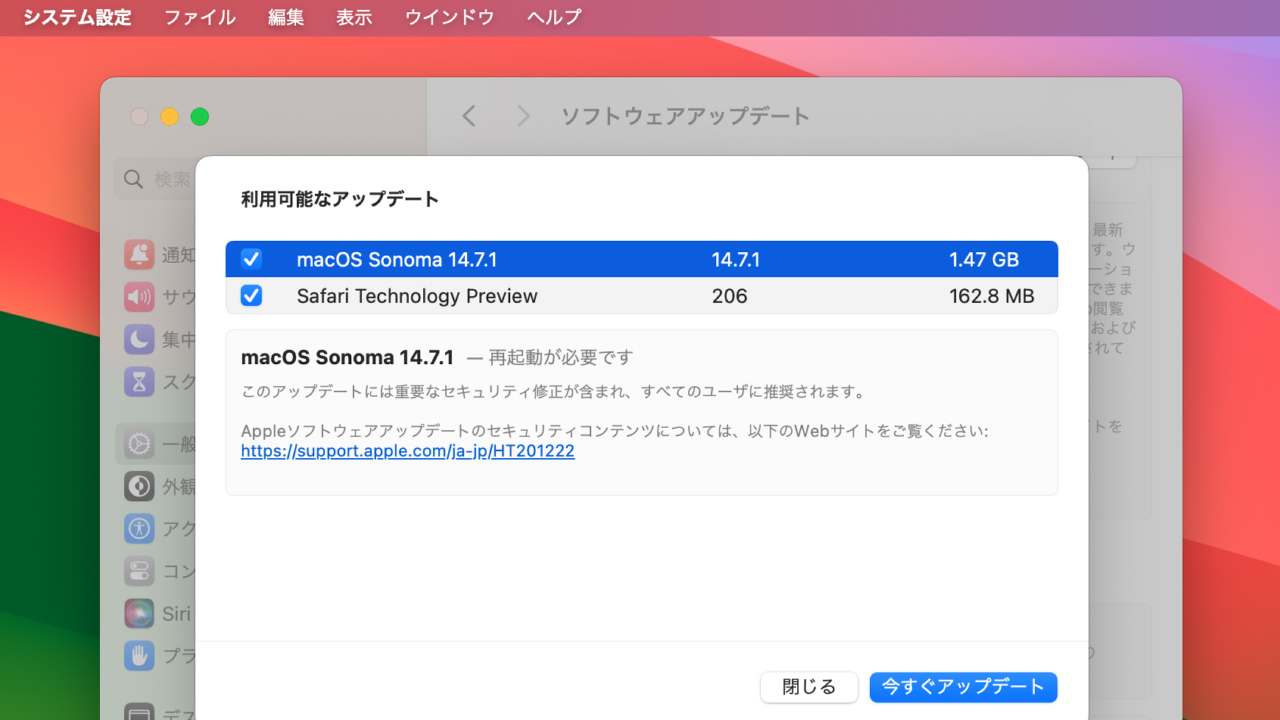Click the 14.7.1 version cell

click(736, 260)
